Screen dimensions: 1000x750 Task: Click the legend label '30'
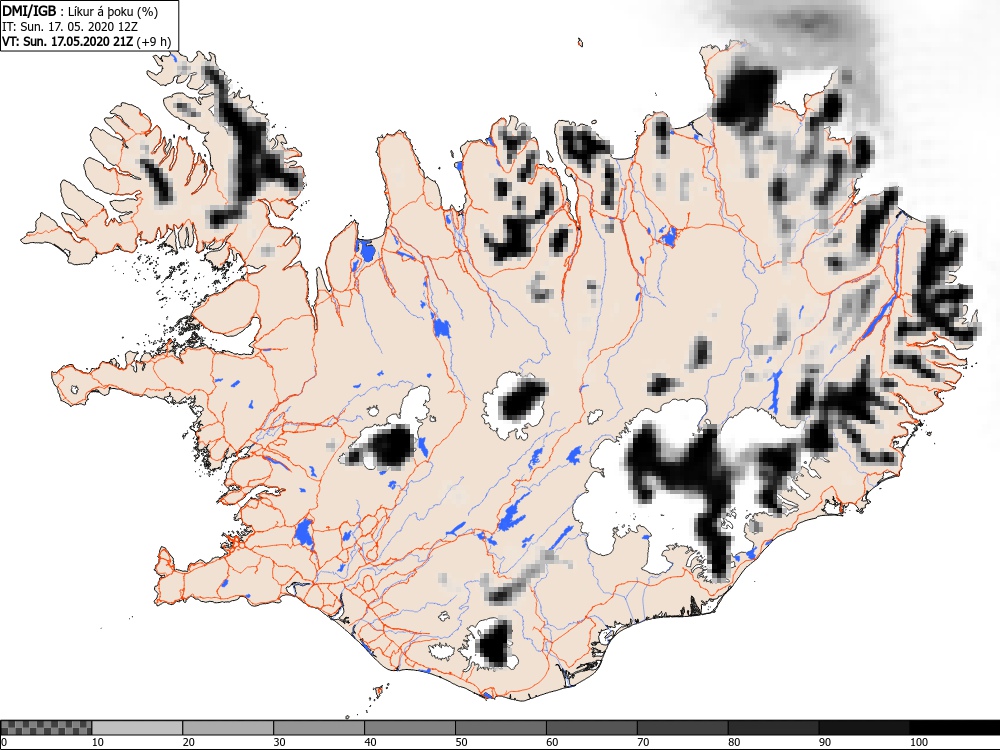pyautogui.click(x=279, y=742)
